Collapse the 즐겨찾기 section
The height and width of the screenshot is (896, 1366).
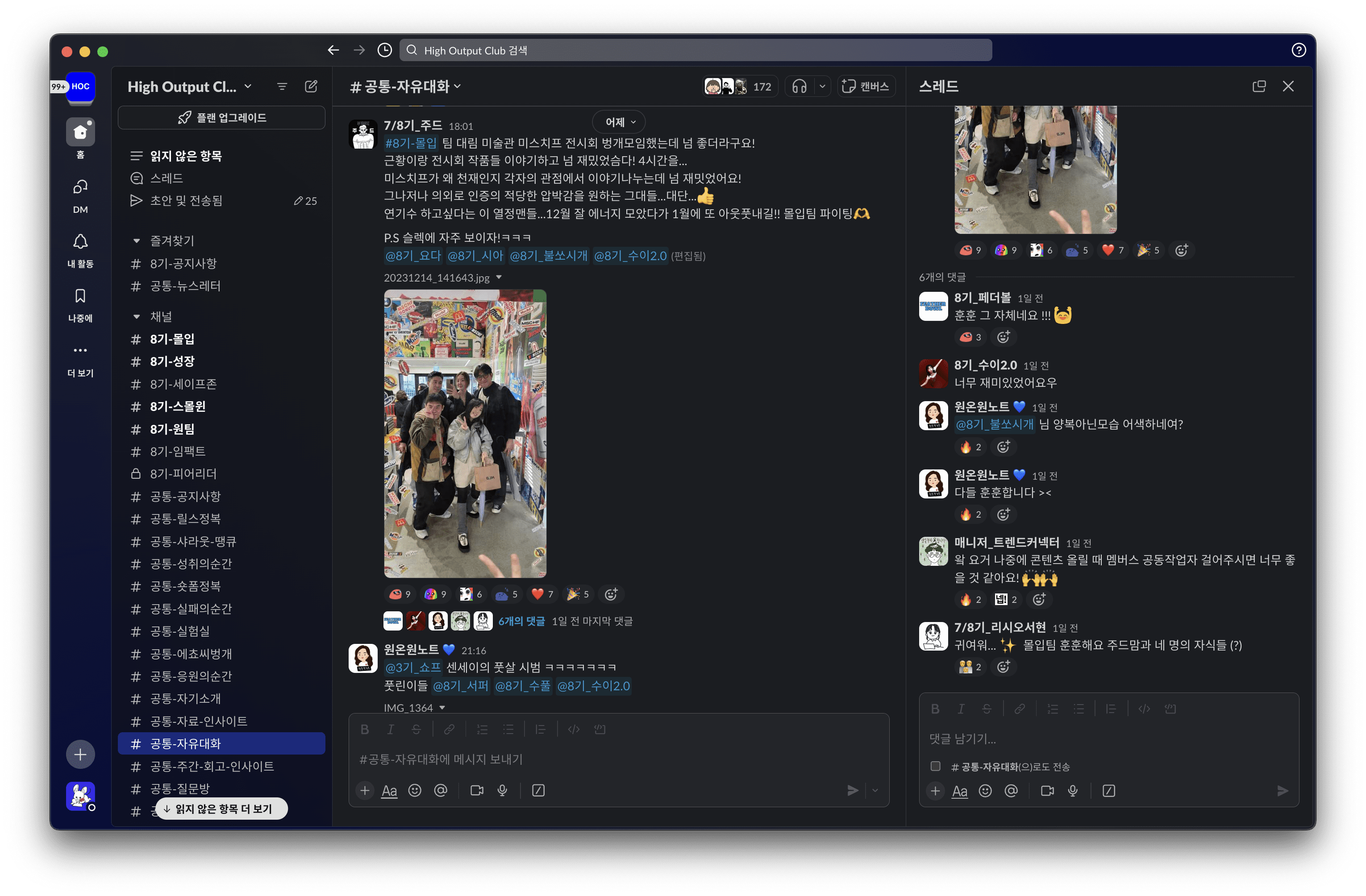click(x=137, y=241)
